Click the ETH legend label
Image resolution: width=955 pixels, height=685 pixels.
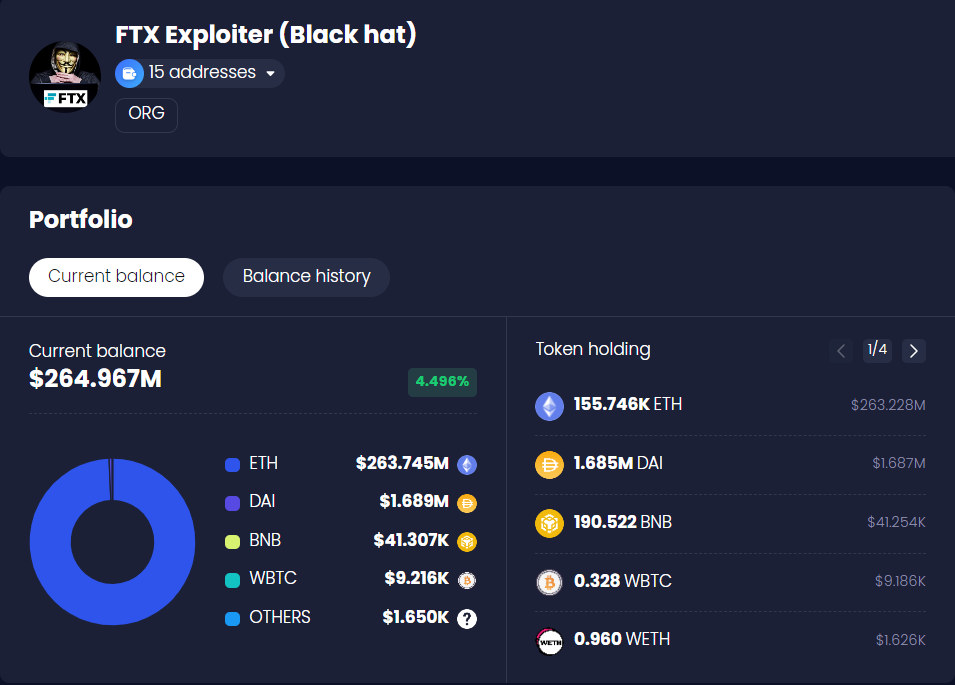264,463
